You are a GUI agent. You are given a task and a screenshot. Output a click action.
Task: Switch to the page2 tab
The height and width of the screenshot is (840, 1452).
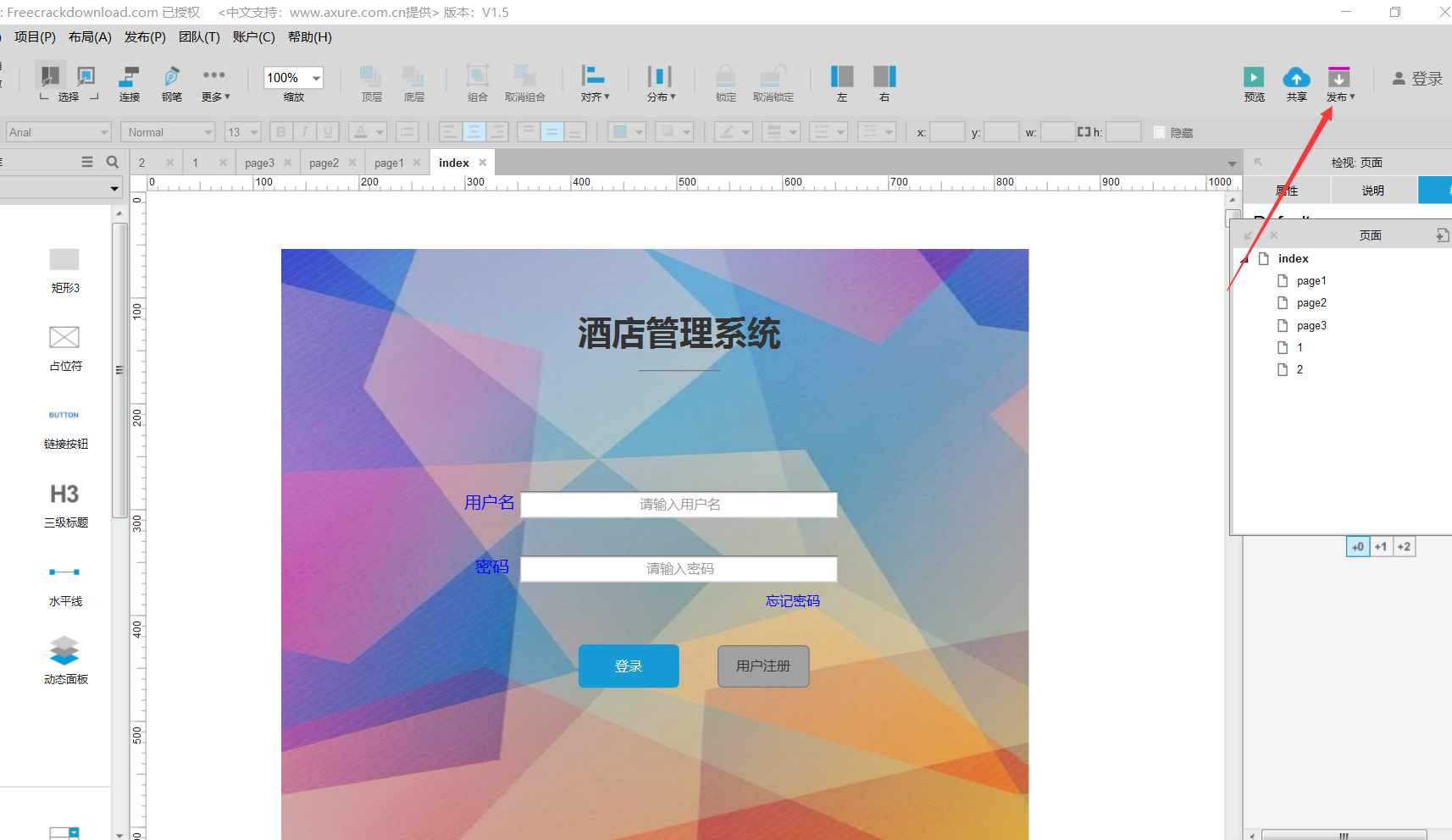click(324, 162)
